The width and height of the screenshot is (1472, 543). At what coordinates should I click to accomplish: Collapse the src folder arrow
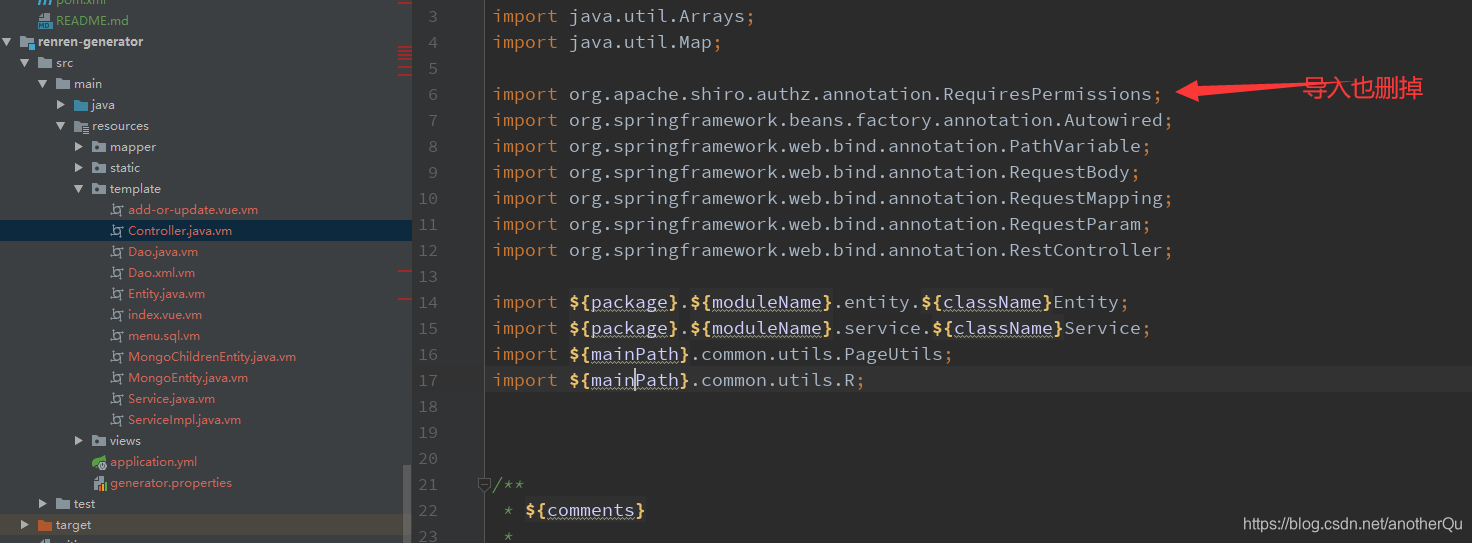(x=25, y=63)
